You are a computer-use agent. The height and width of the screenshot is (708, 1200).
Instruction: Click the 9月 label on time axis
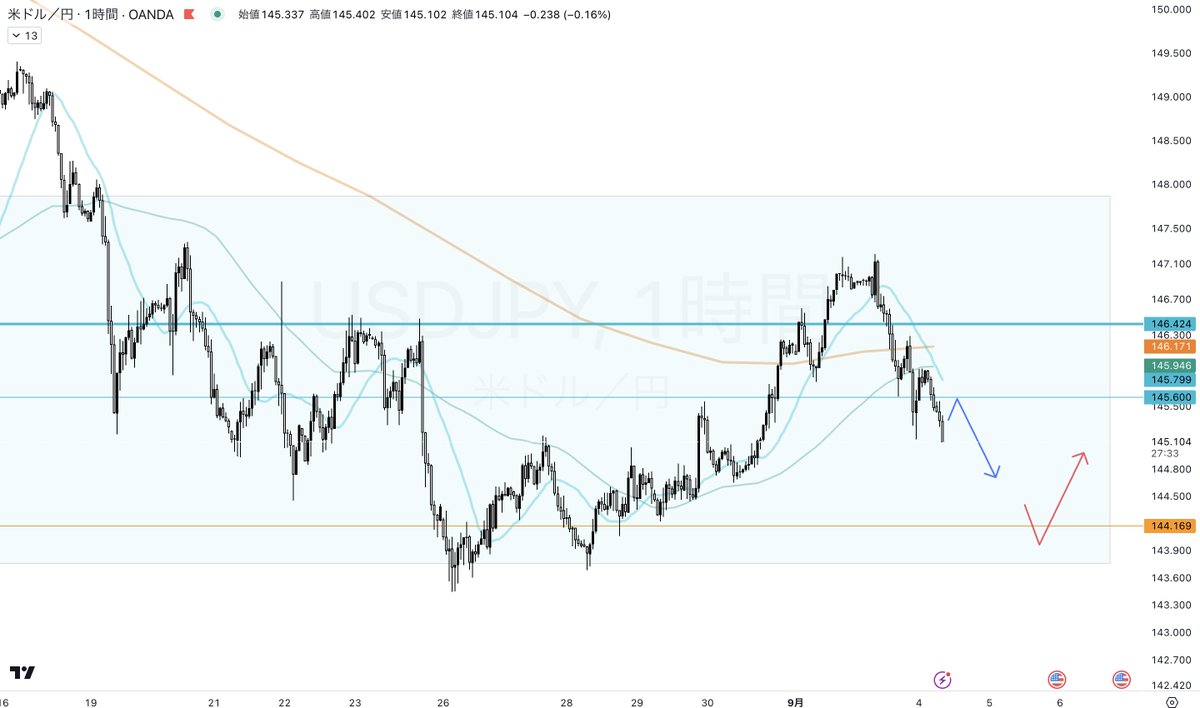795,703
